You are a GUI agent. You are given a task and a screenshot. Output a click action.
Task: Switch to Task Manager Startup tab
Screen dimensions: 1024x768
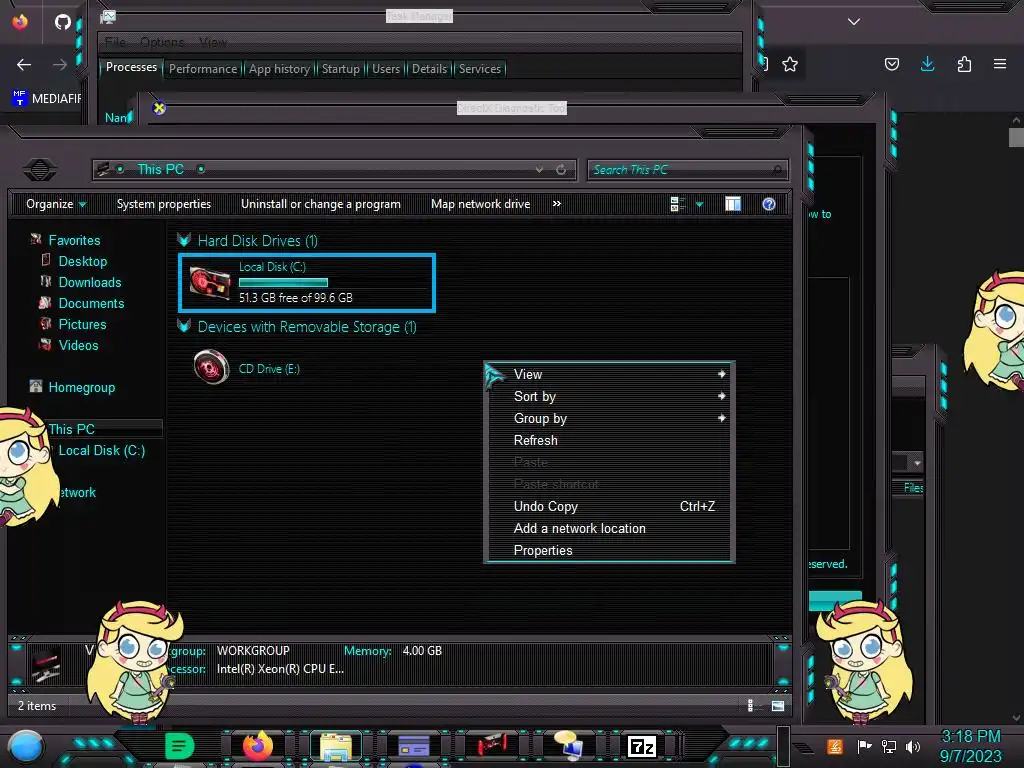point(341,69)
